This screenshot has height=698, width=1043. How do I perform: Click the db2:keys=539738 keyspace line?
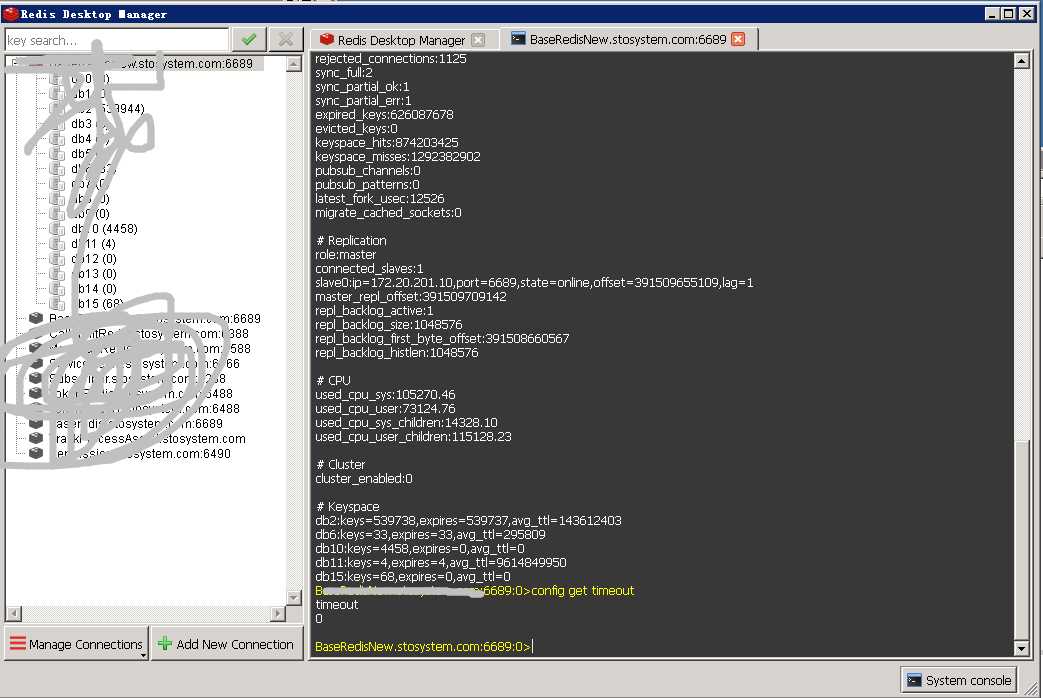point(468,520)
